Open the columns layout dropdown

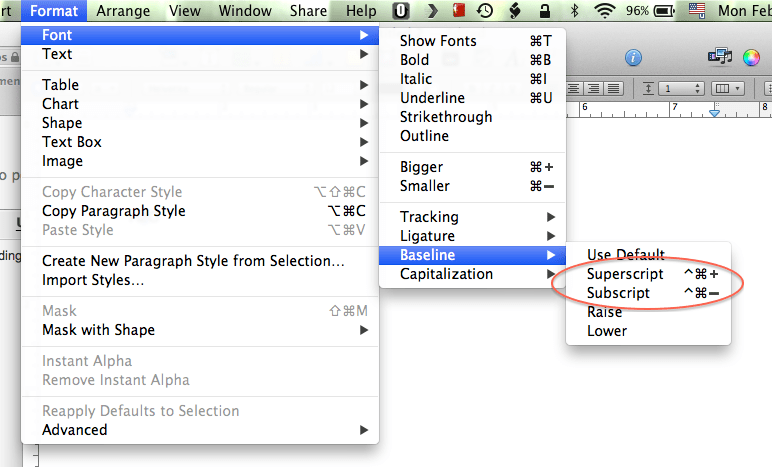[x=725, y=88]
